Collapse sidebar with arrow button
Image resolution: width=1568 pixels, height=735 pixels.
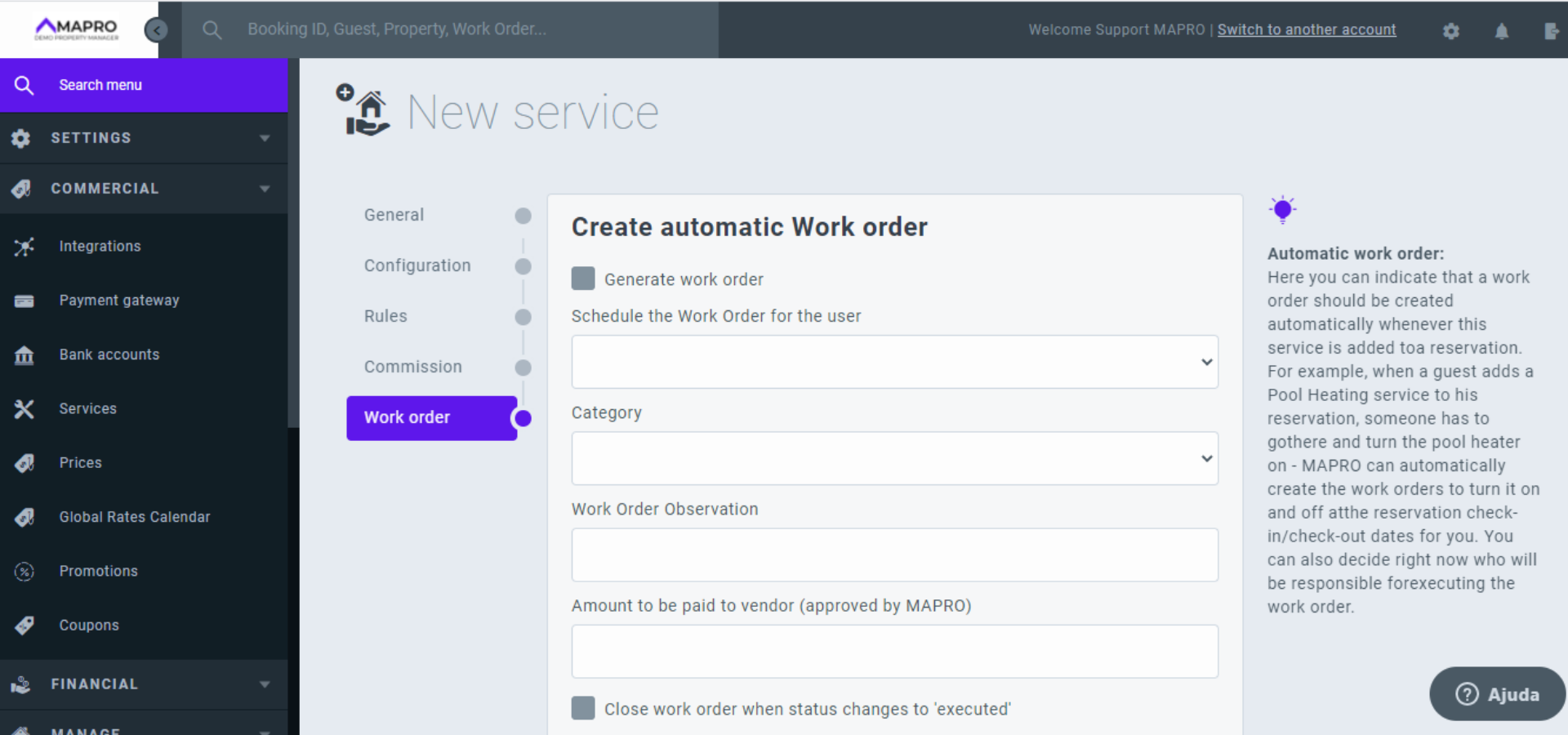coord(156,30)
